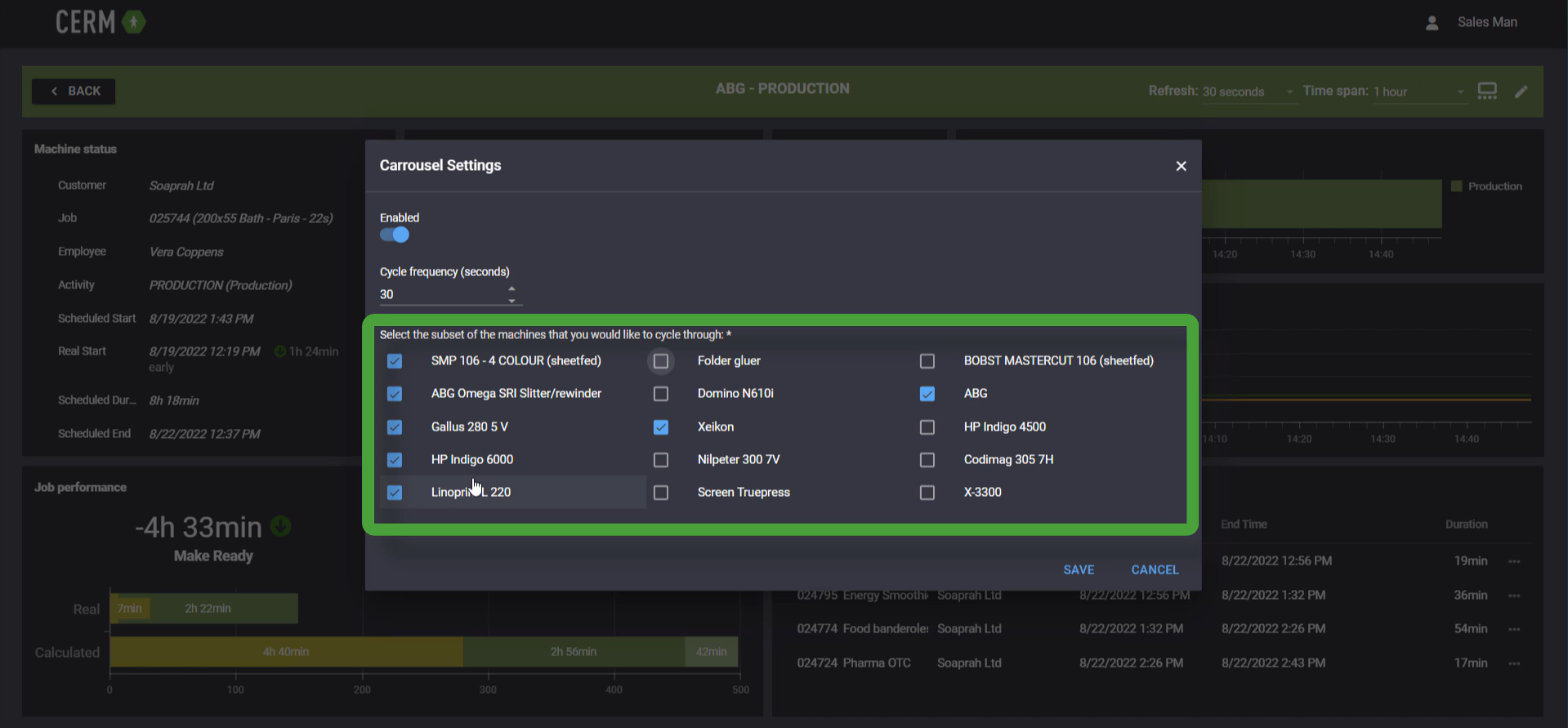Open the Time span dropdown

[1418, 92]
